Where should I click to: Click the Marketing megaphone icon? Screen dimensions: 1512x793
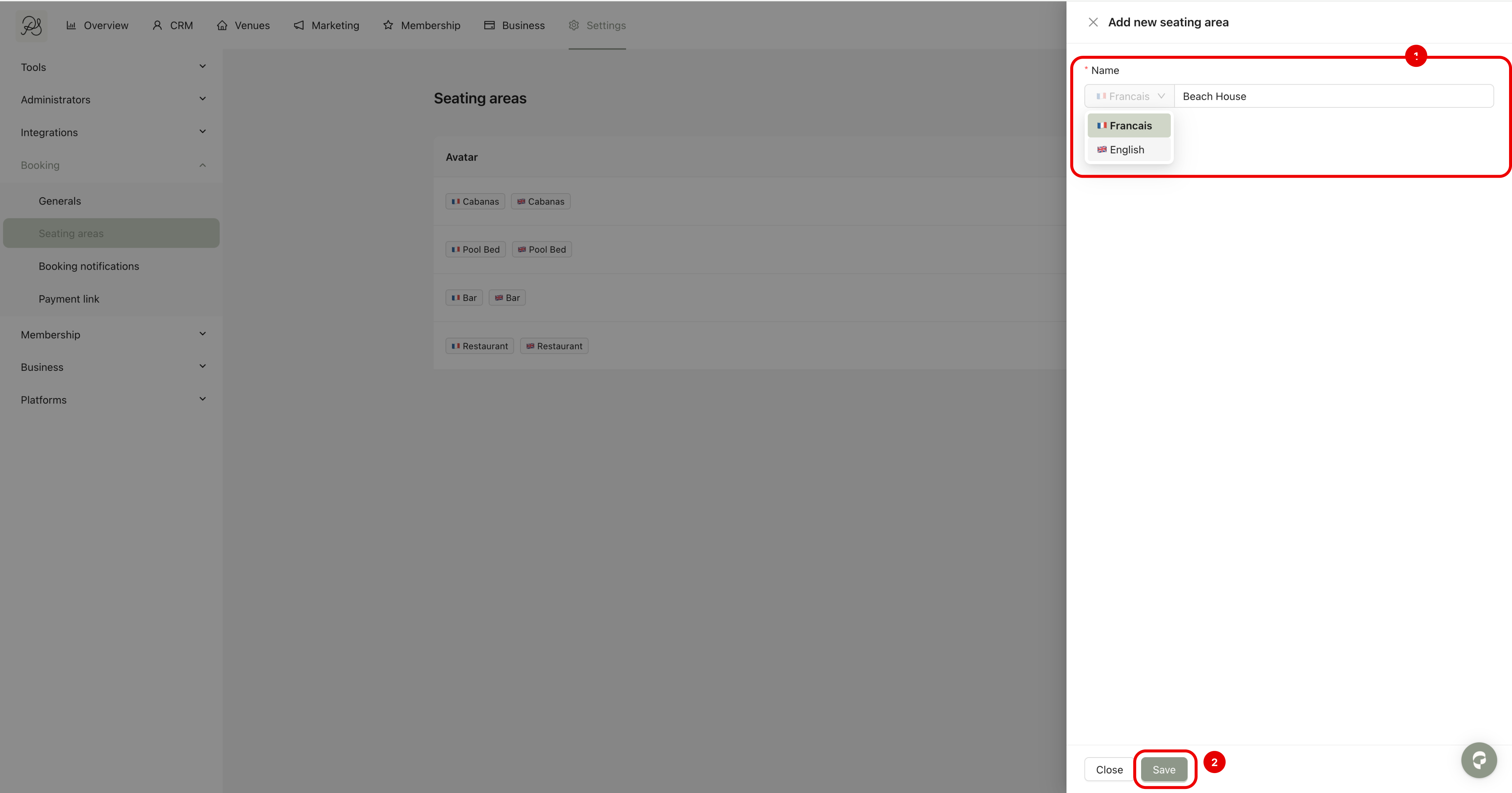click(299, 25)
